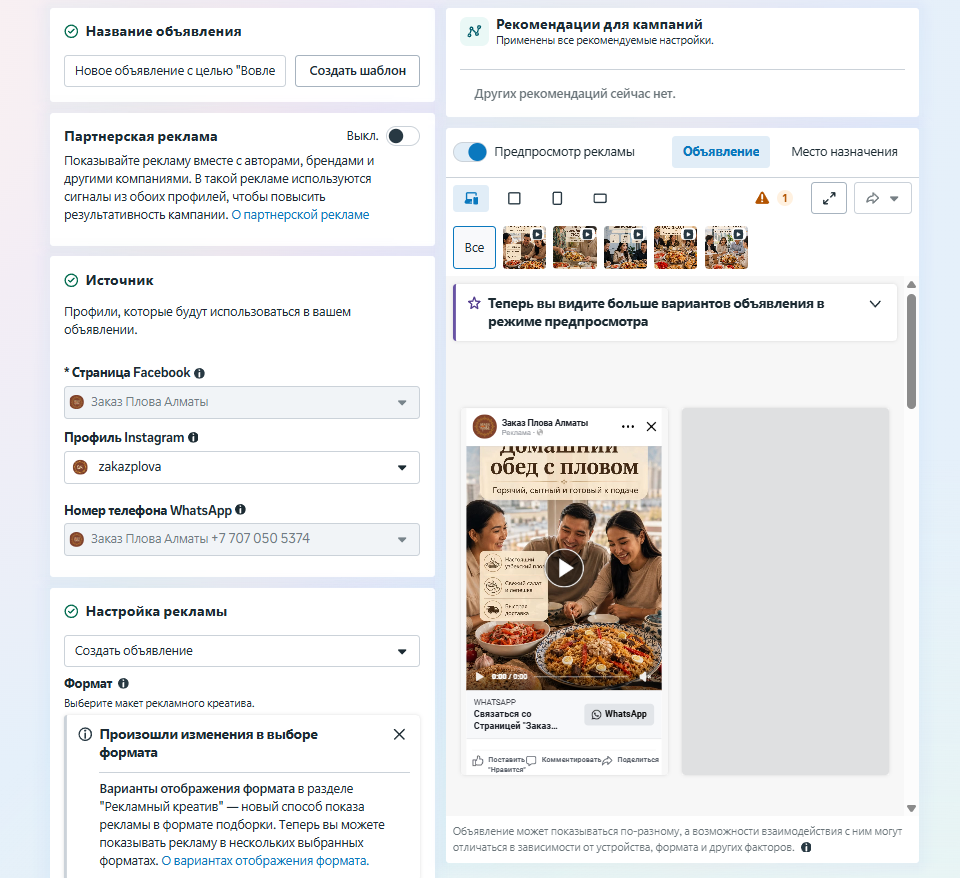Screen dimensions: 960x878
Task: Click small play control in video bar
Action: (479, 677)
